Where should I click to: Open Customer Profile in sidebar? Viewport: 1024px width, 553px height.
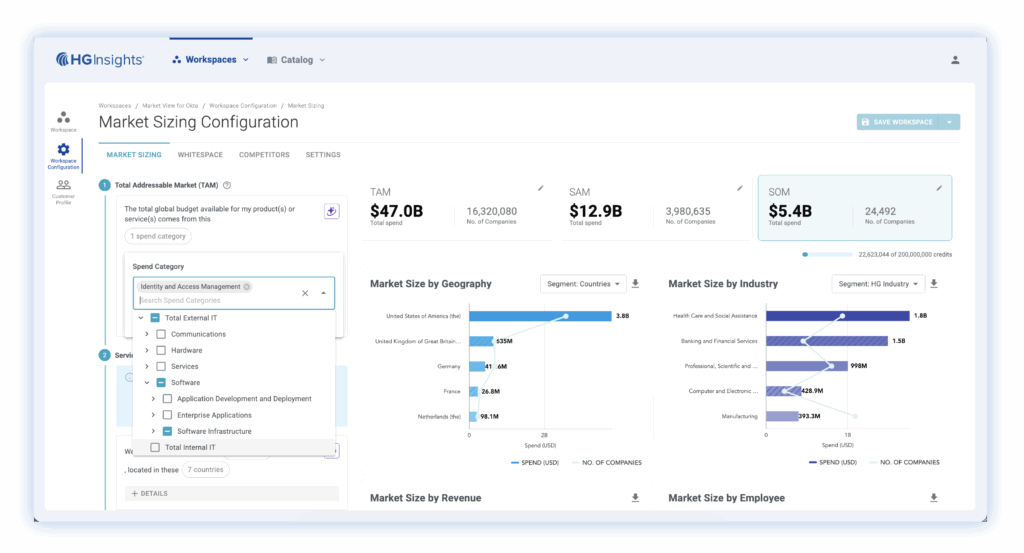point(63,187)
